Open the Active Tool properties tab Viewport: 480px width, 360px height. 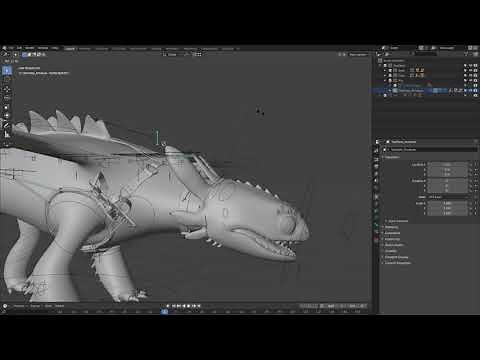pyautogui.click(x=377, y=151)
